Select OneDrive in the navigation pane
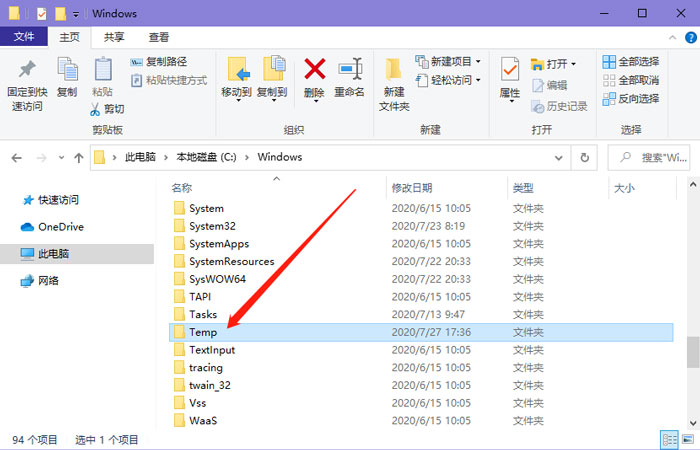 point(57,227)
